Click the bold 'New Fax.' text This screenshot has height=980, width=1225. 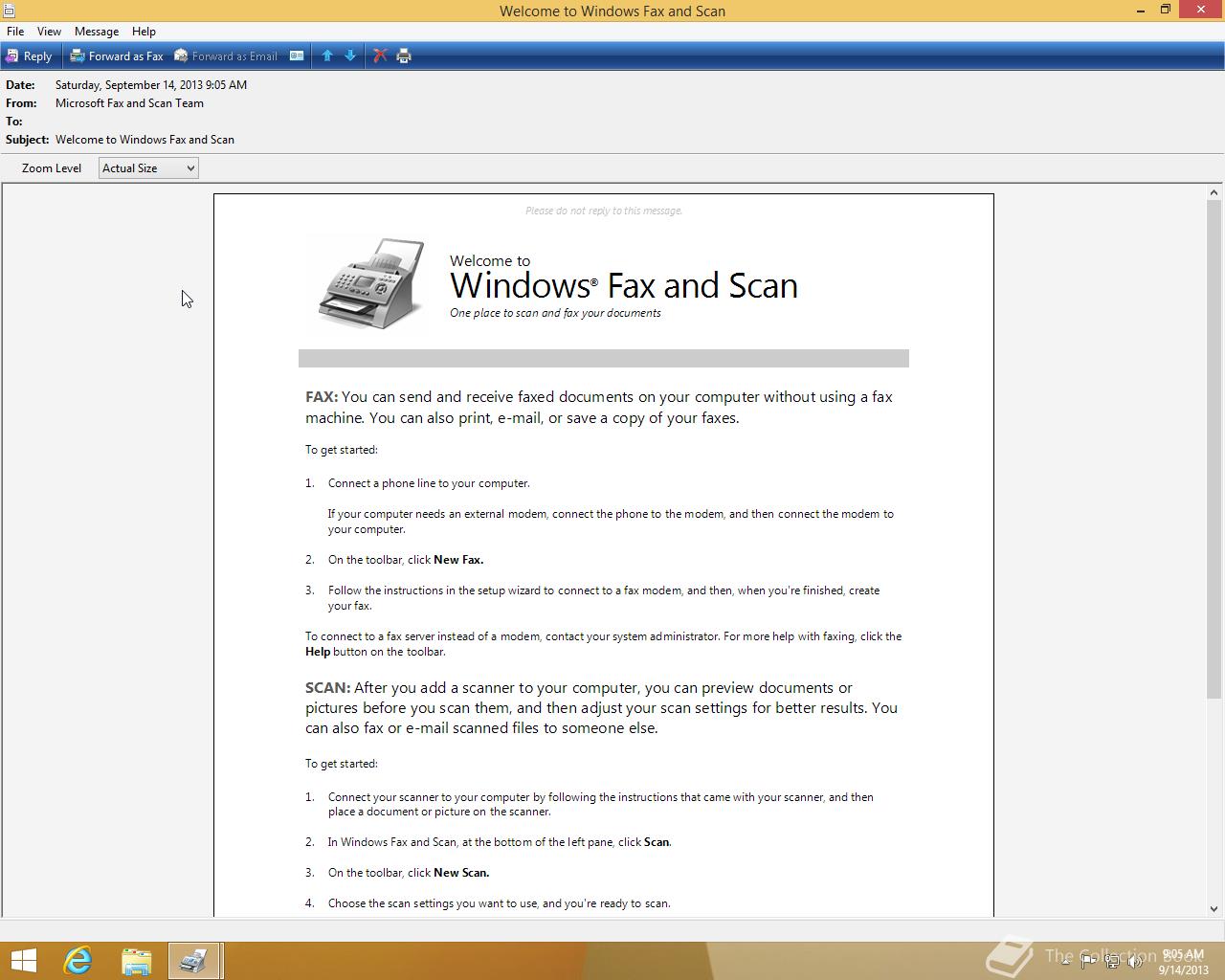pyautogui.click(x=458, y=560)
